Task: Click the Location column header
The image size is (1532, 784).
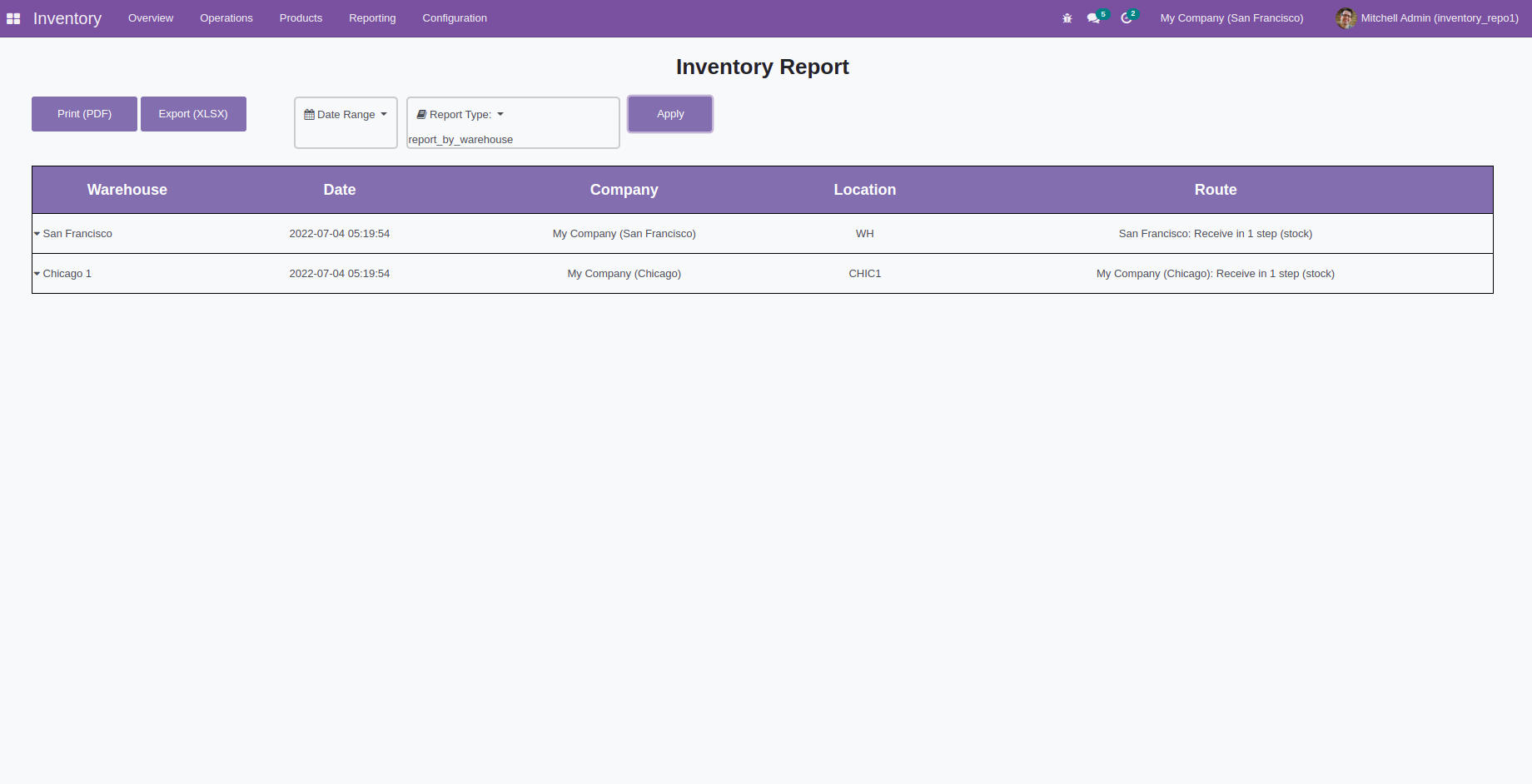Action: click(x=865, y=190)
